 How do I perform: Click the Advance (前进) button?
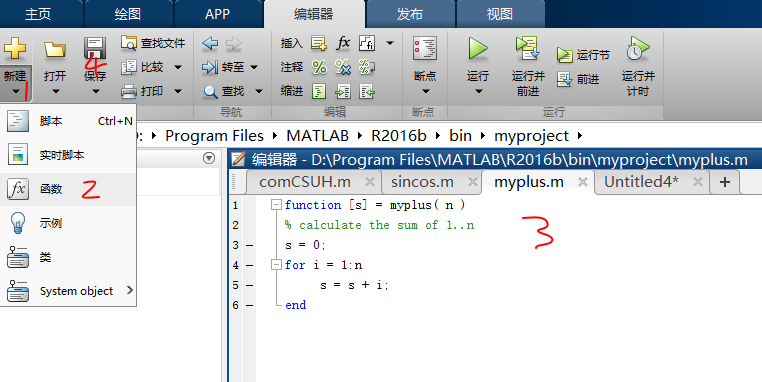(578, 79)
